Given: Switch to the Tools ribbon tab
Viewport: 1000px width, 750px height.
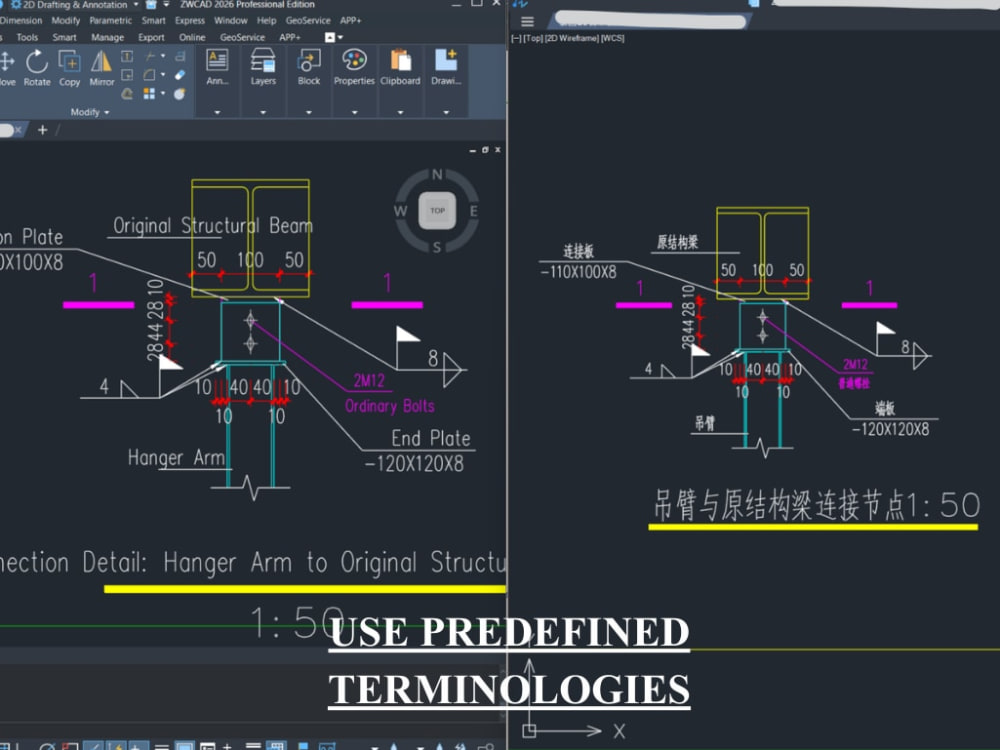Looking at the screenshot, I should click(x=27, y=38).
